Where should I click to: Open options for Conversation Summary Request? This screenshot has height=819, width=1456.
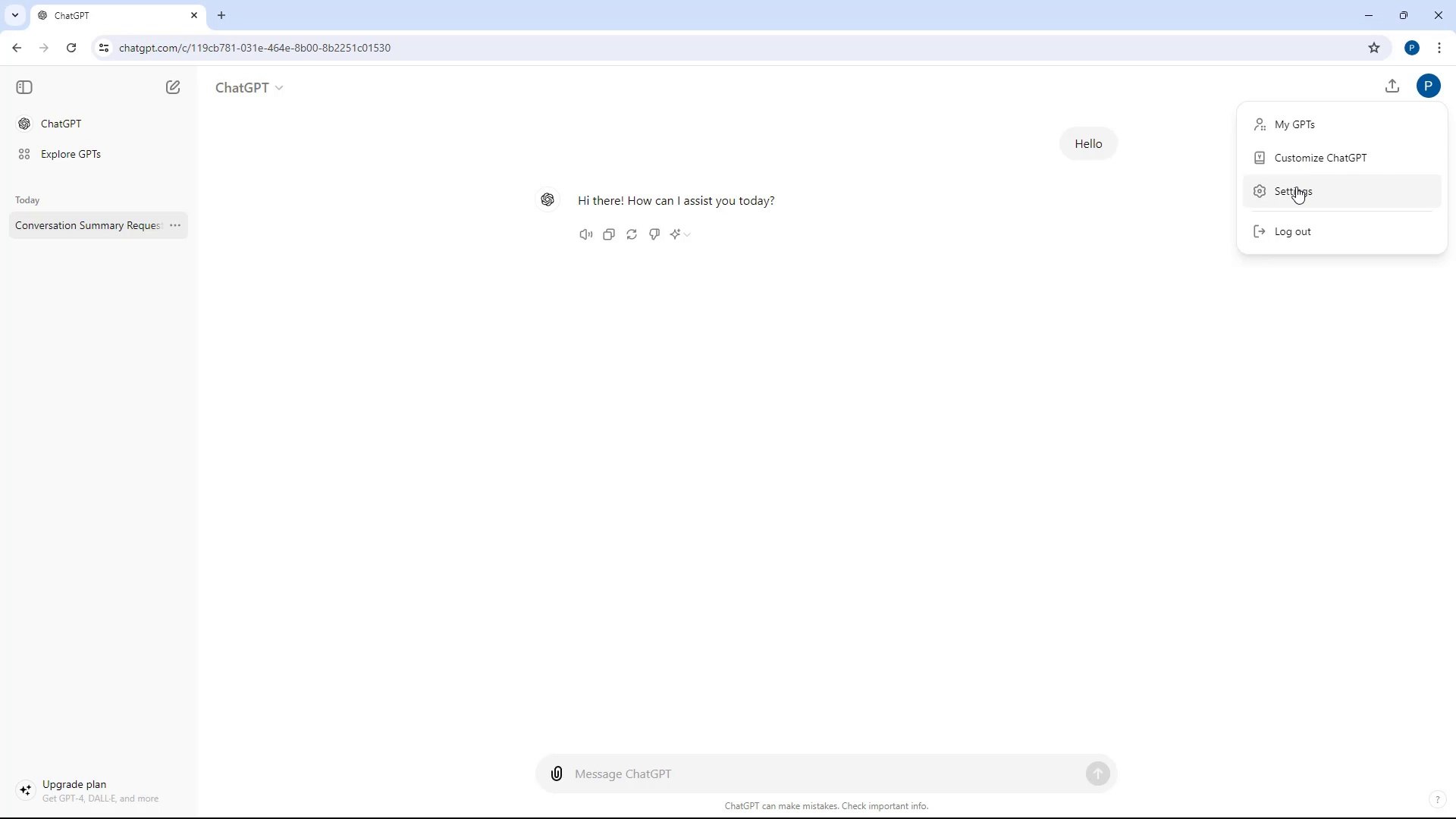point(175,225)
